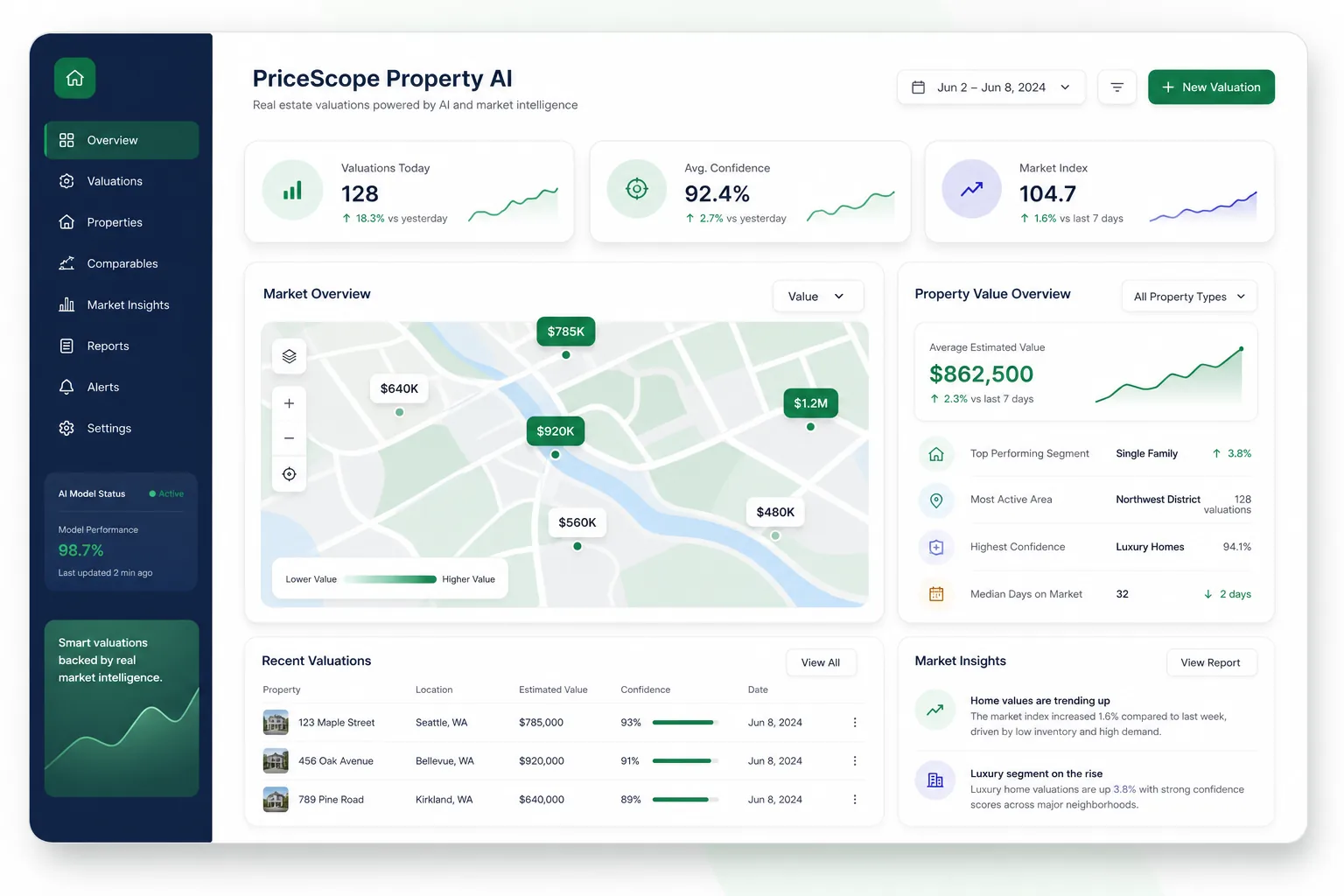The image size is (1344, 896).
Task: Click the 91% confidence progress bar
Action: tap(686, 761)
